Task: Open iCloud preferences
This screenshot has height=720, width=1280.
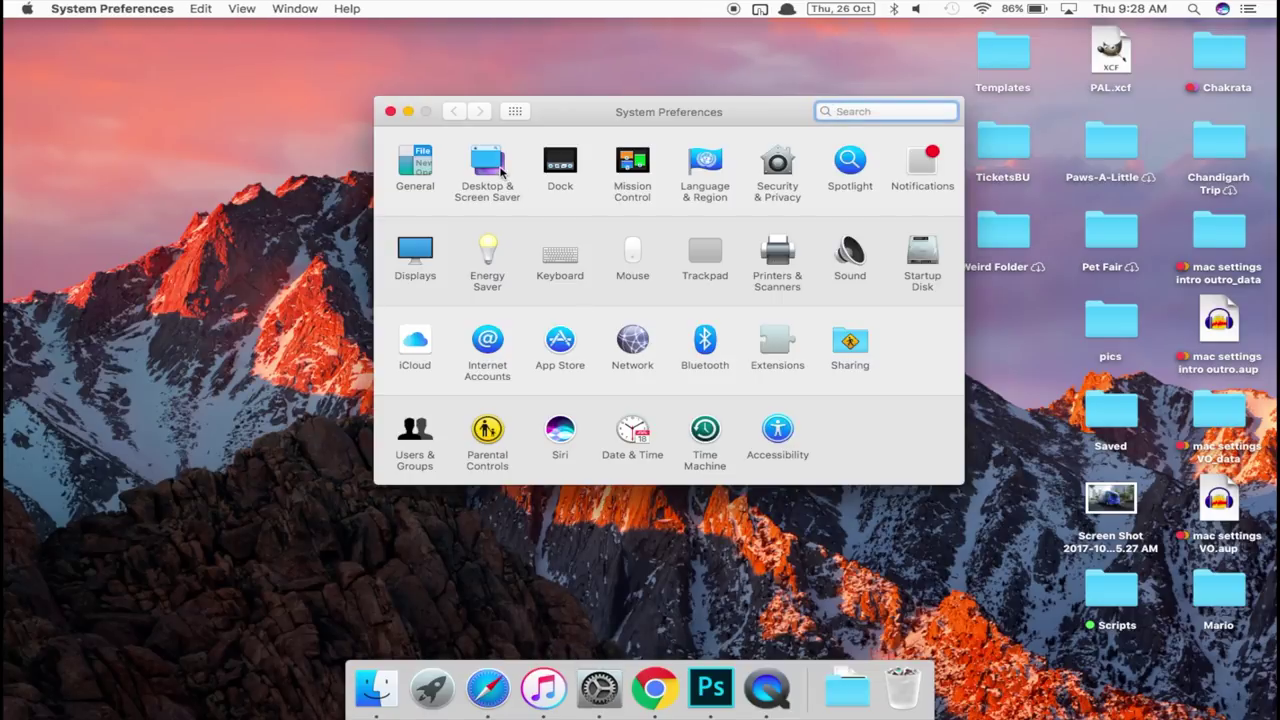Action: pyautogui.click(x=415, y=347)
